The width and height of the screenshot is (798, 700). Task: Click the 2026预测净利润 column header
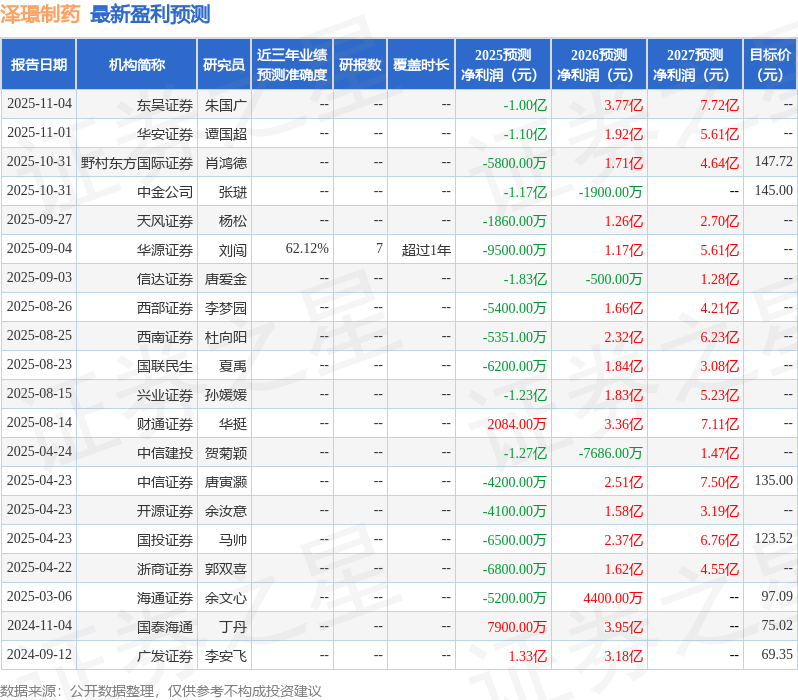coord(599,65)
